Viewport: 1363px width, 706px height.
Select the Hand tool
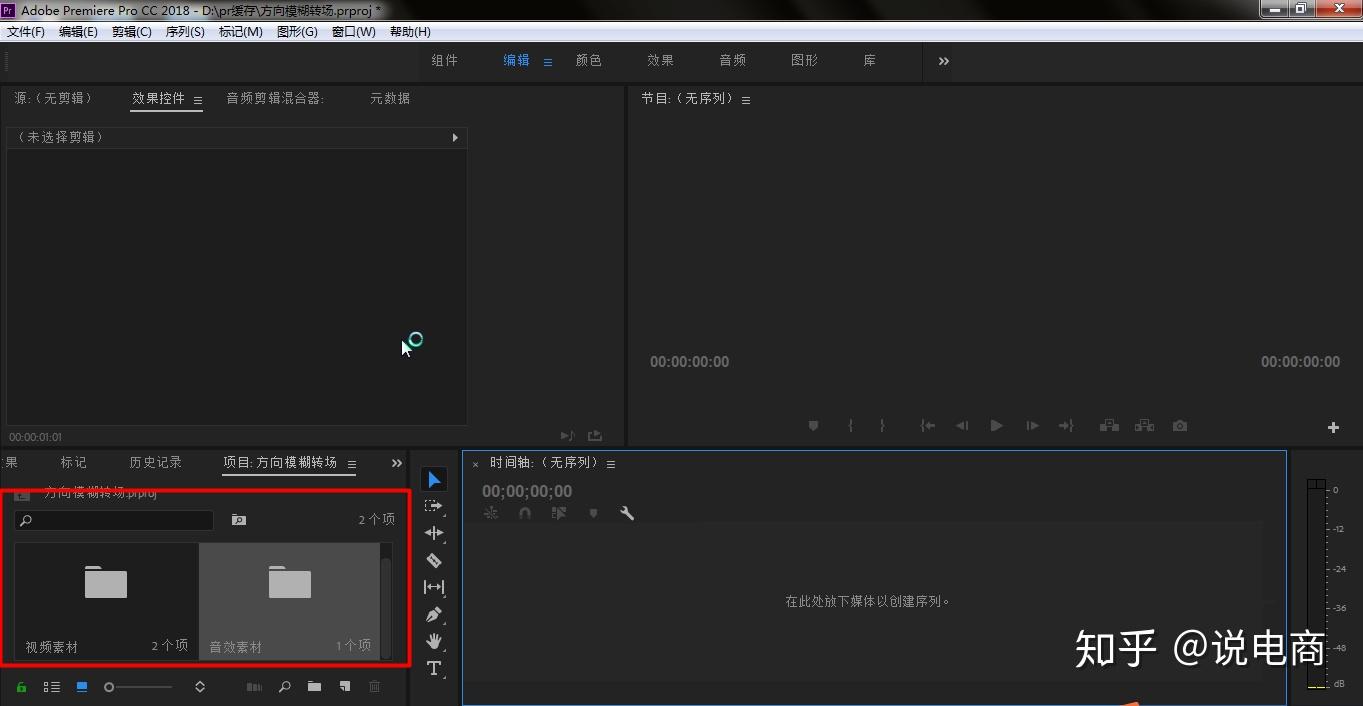434,641
